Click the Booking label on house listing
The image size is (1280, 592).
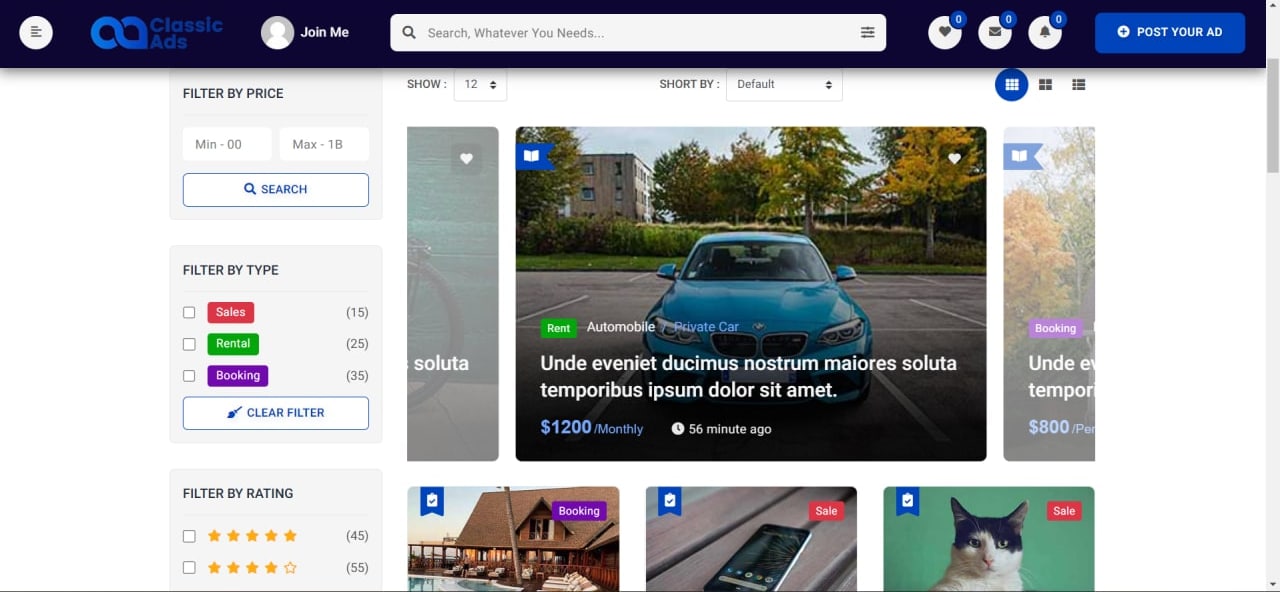tap(579, 511)
